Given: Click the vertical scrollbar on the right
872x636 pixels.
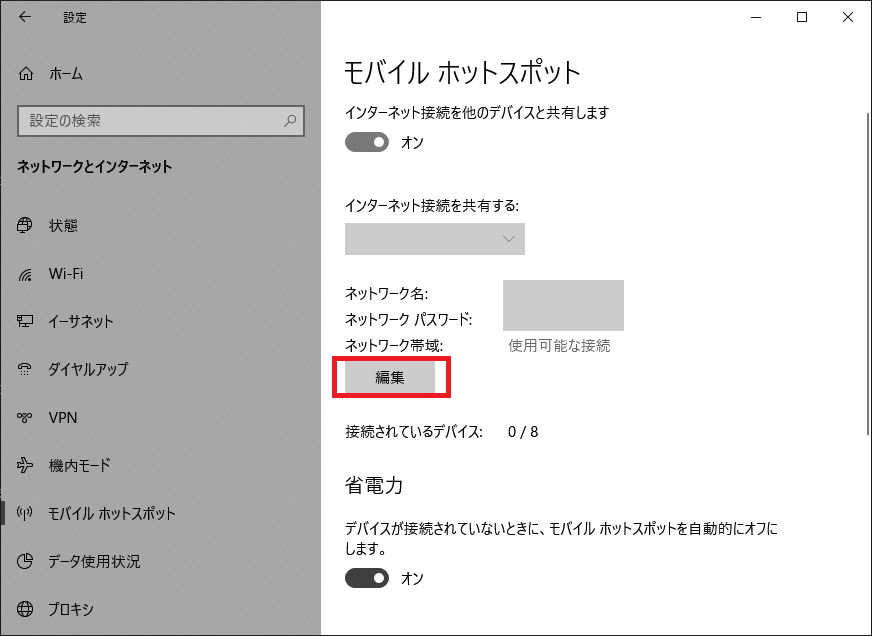Looking at the screenshot, I should coord(866,270).
